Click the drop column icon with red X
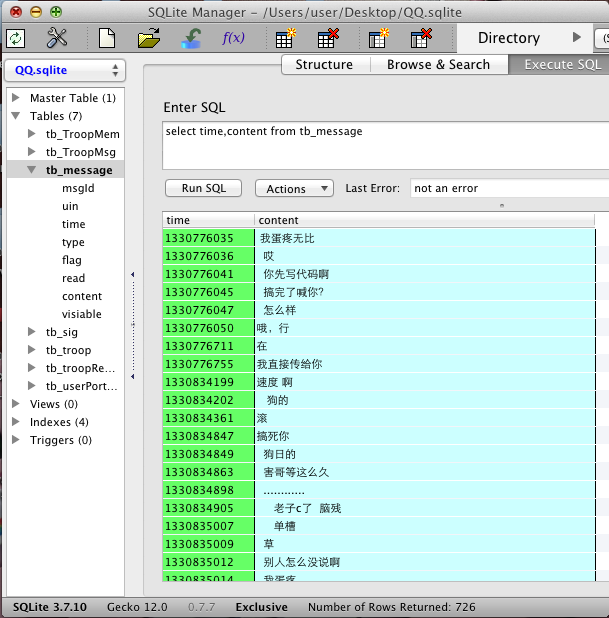 coord(421,38)
